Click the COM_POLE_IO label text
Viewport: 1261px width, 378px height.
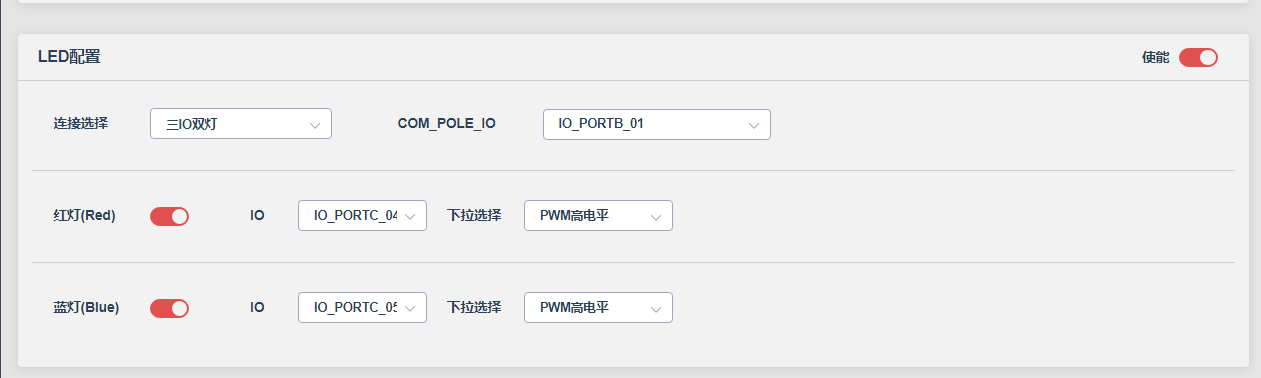pyautogui.click(x=446, y=124)
